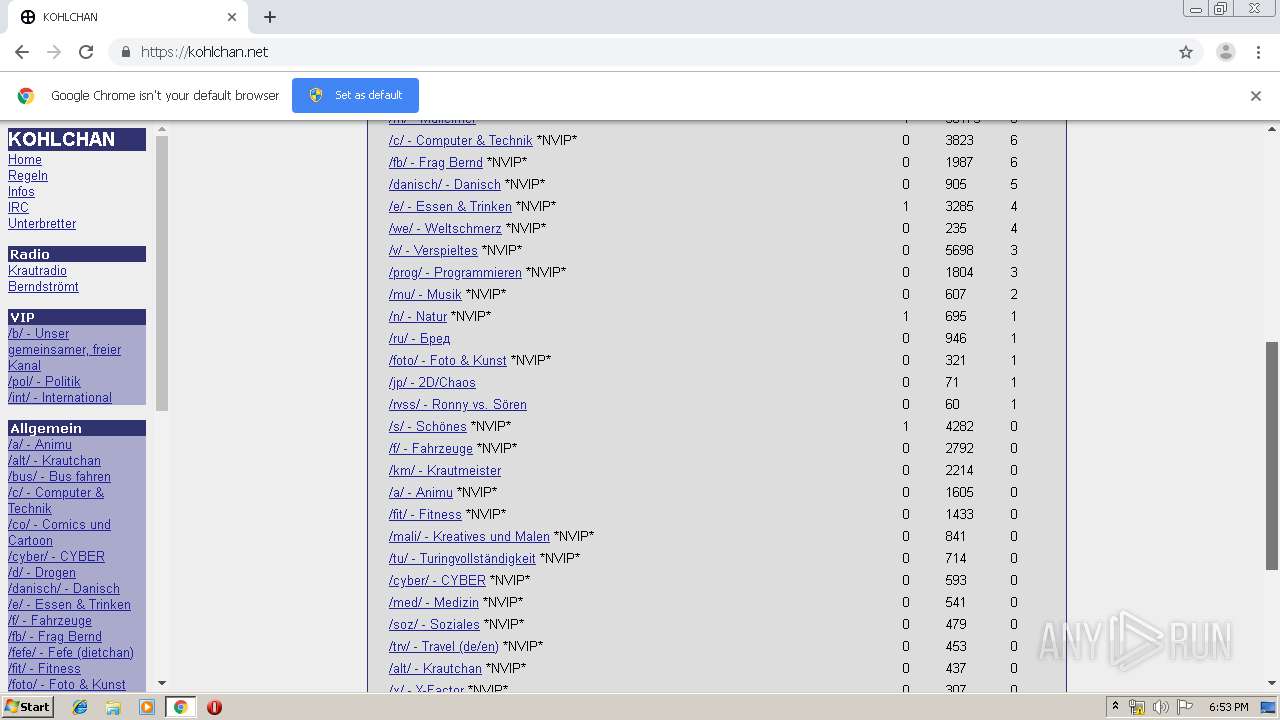Image resolution: width=1280 pixels, height=720 pixels.
Task: Open /mali/ - Kreatives und Malen board
Action: (x=469, y=537)
